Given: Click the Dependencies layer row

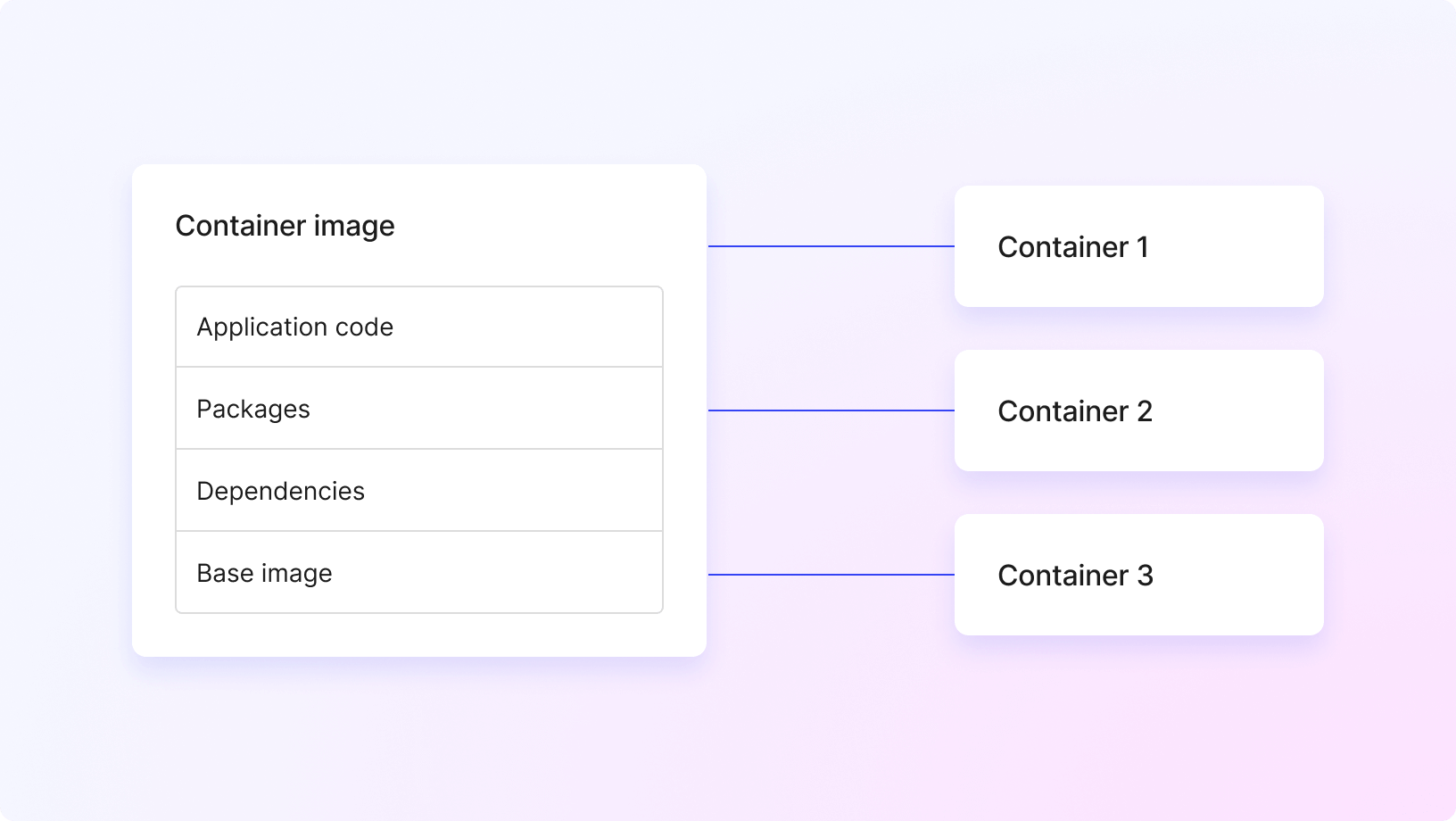Looking at the screenshot, I should point(419,491).
